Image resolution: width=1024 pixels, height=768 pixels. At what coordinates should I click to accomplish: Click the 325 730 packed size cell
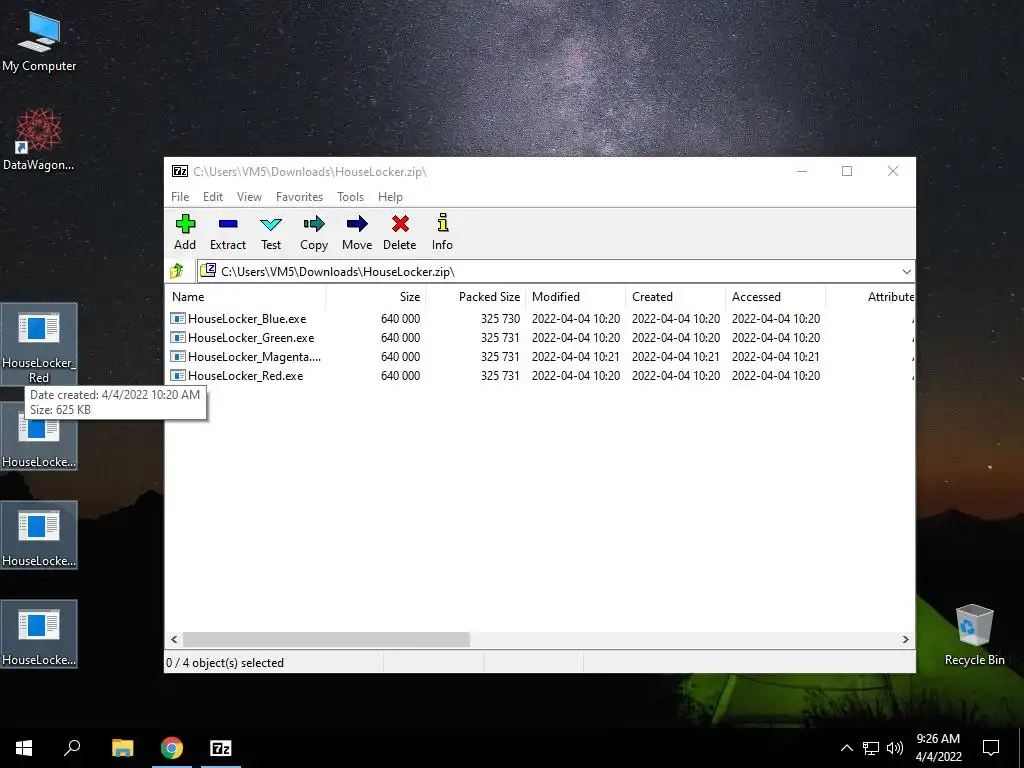click(500, 319)
